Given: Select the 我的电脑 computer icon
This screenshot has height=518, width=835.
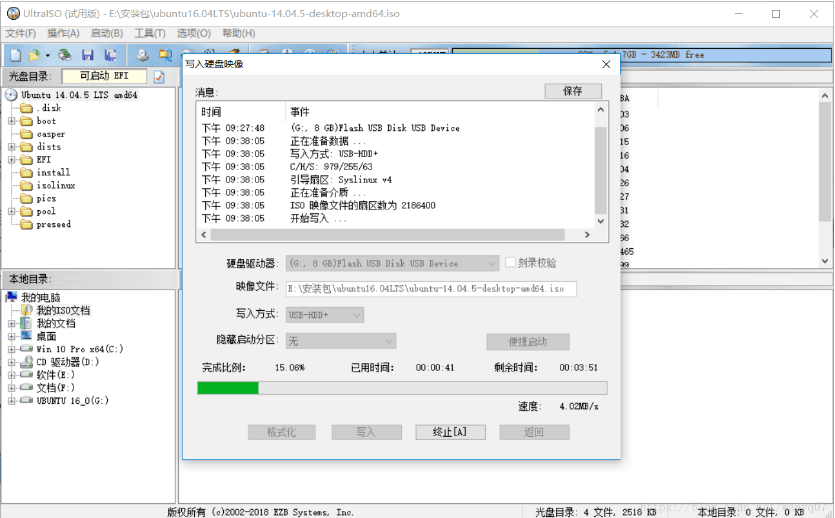Looking at the screenshot, I should tap(12, 297).
